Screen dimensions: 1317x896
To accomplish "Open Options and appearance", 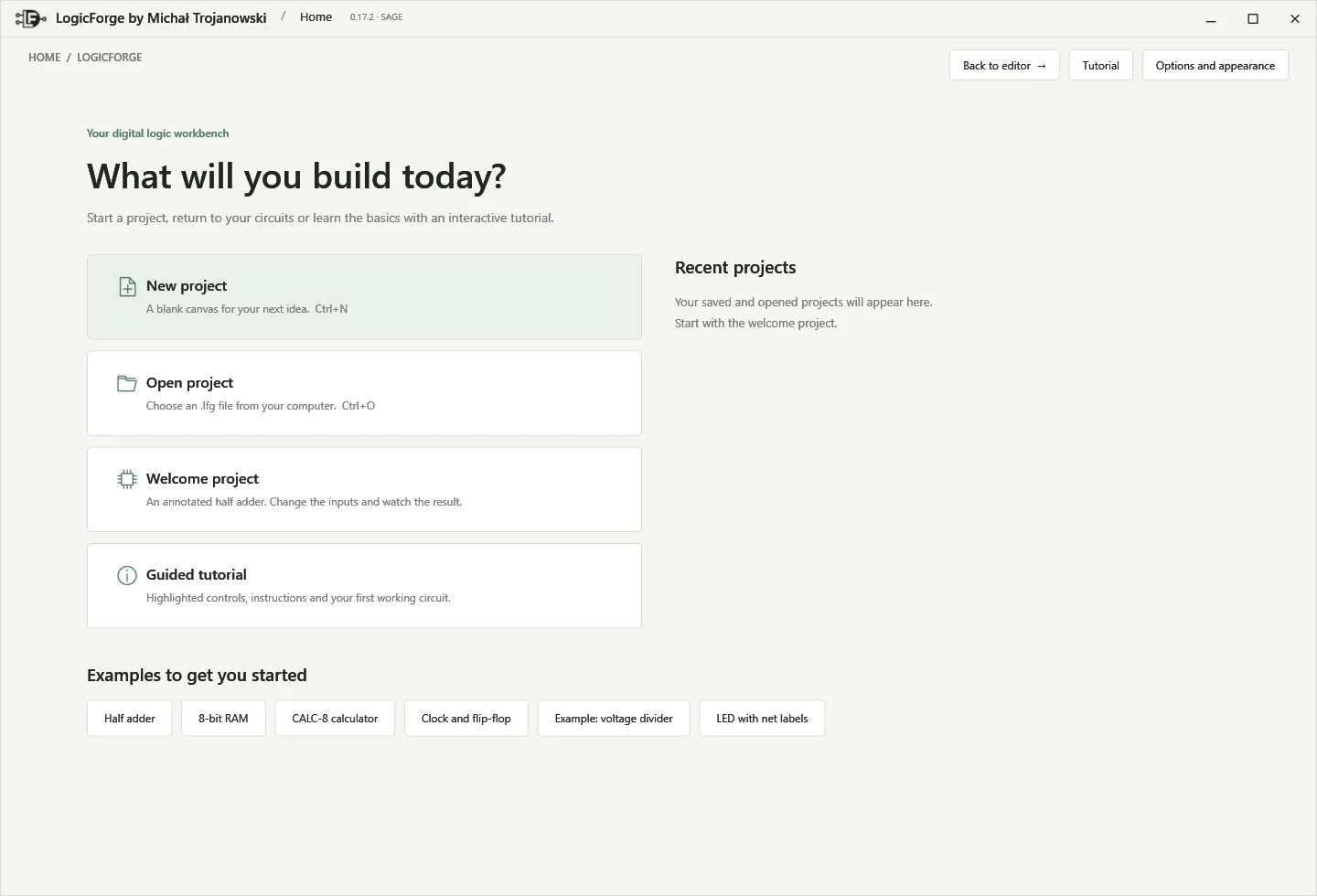I will pyautogui.click(x=1215, y=65).
